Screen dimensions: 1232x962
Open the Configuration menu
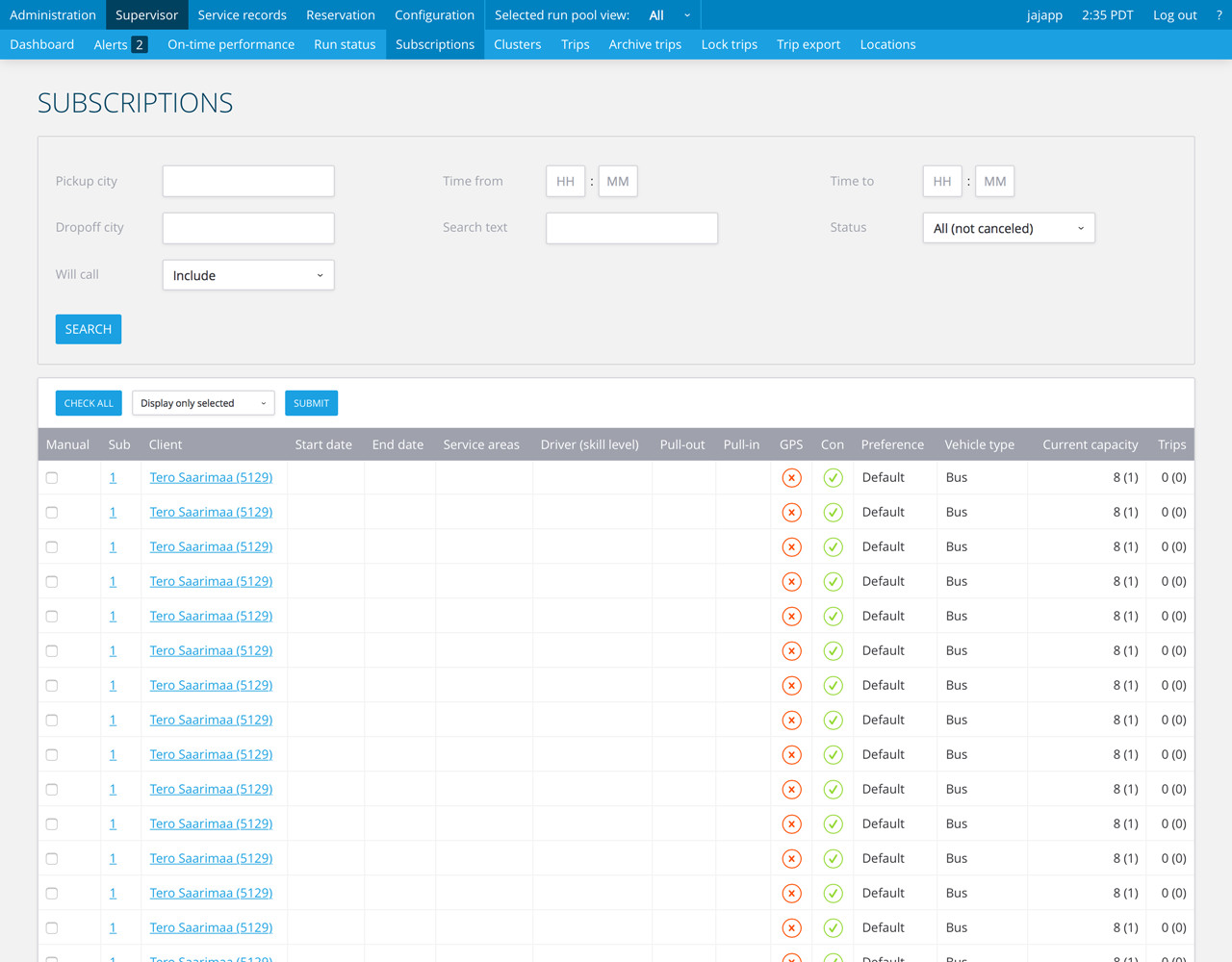coord(434,14)
